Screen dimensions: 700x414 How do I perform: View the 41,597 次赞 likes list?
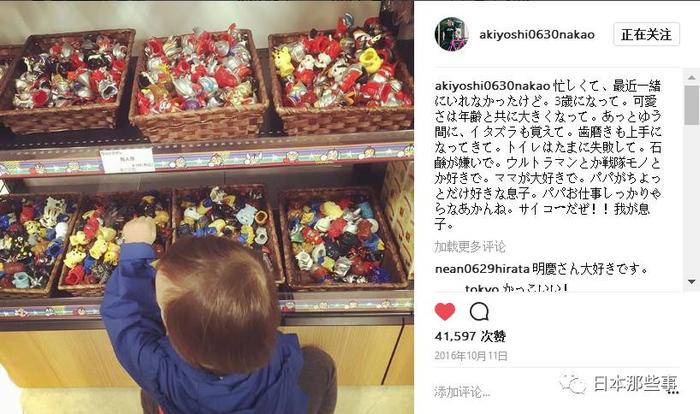470,336
